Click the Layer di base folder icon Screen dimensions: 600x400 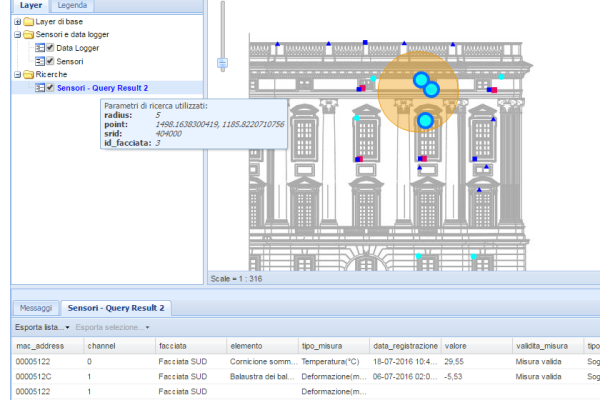(x=26, y=21)
